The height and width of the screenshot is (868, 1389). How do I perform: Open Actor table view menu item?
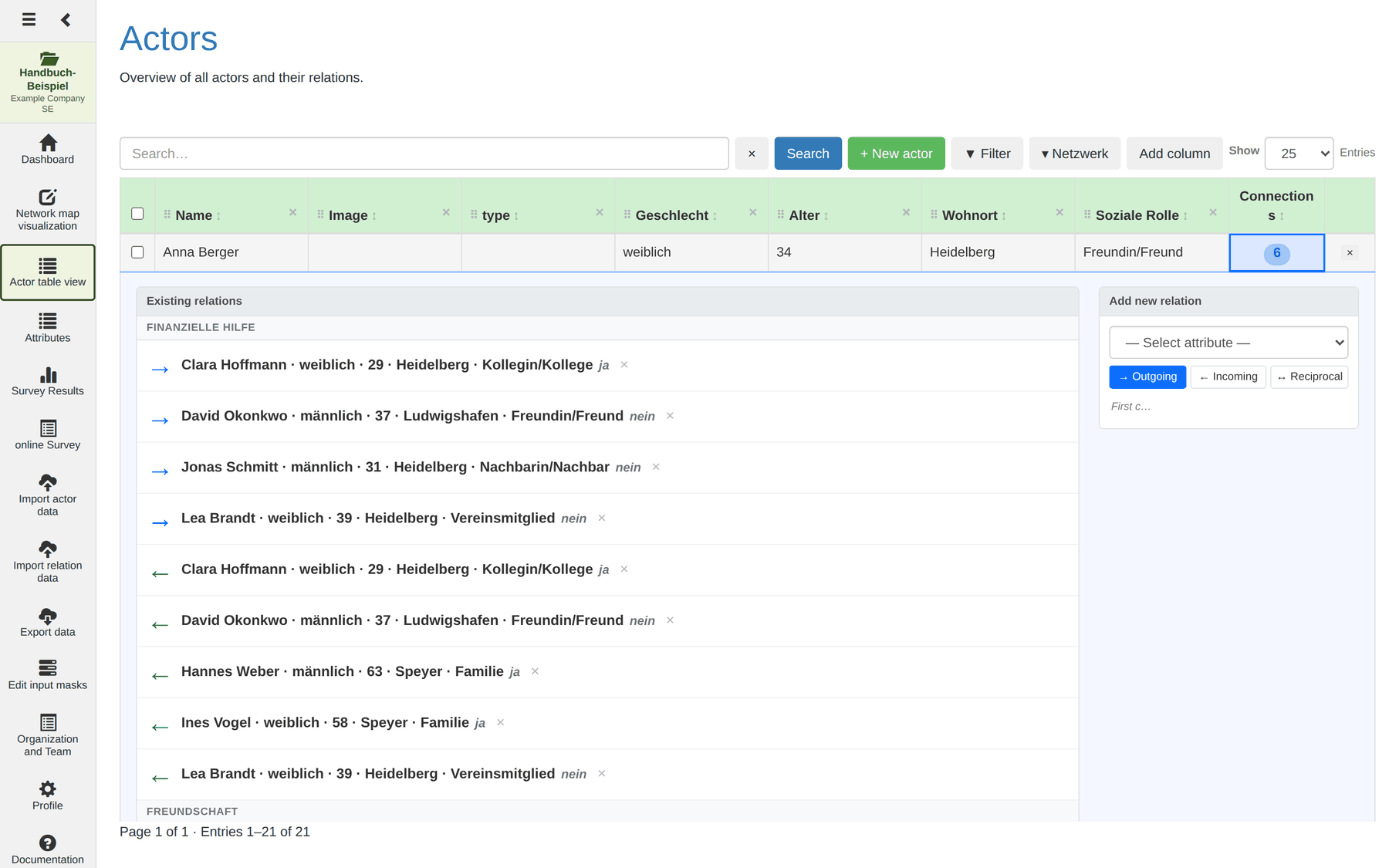click(x=48, y=272)
